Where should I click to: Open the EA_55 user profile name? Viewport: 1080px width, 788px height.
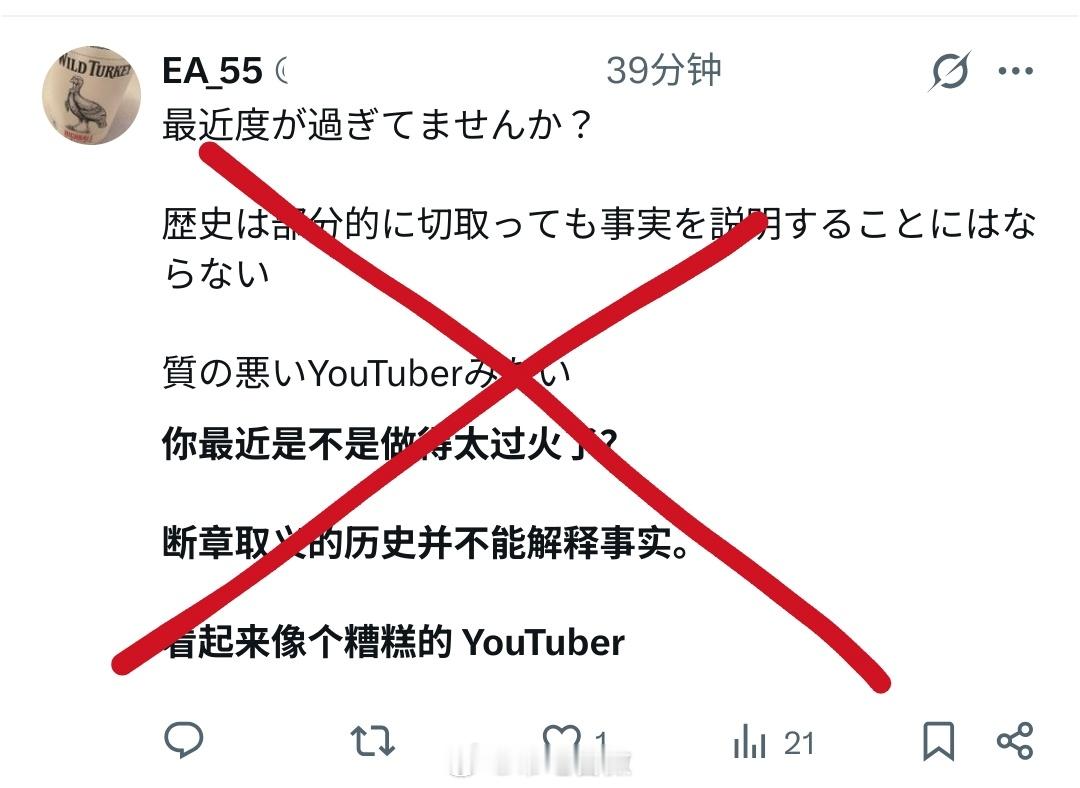[x=212, y=70]
